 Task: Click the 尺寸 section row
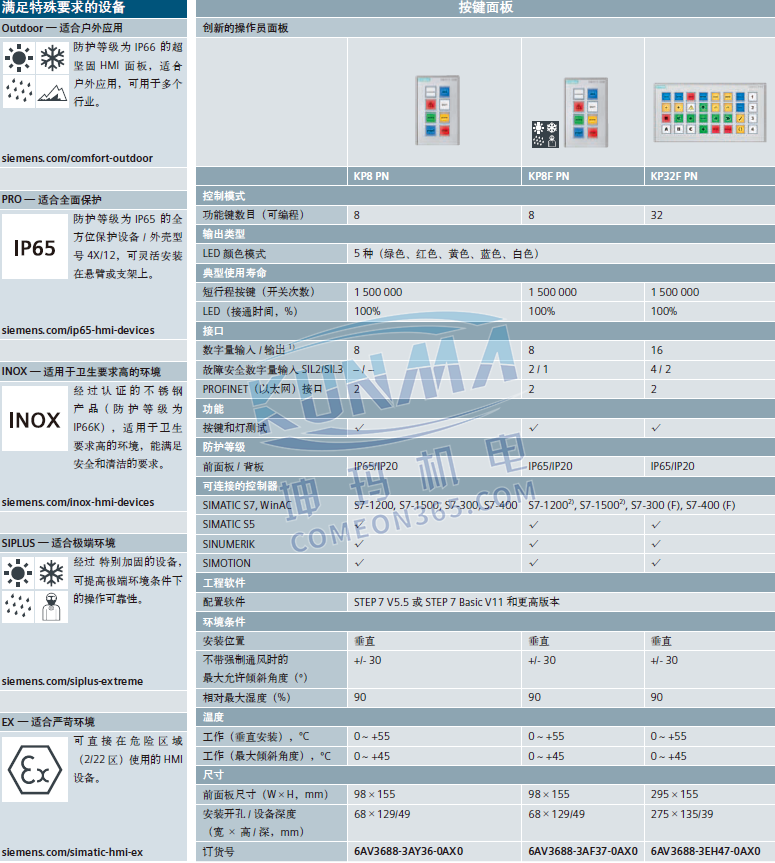click(485, 775)
